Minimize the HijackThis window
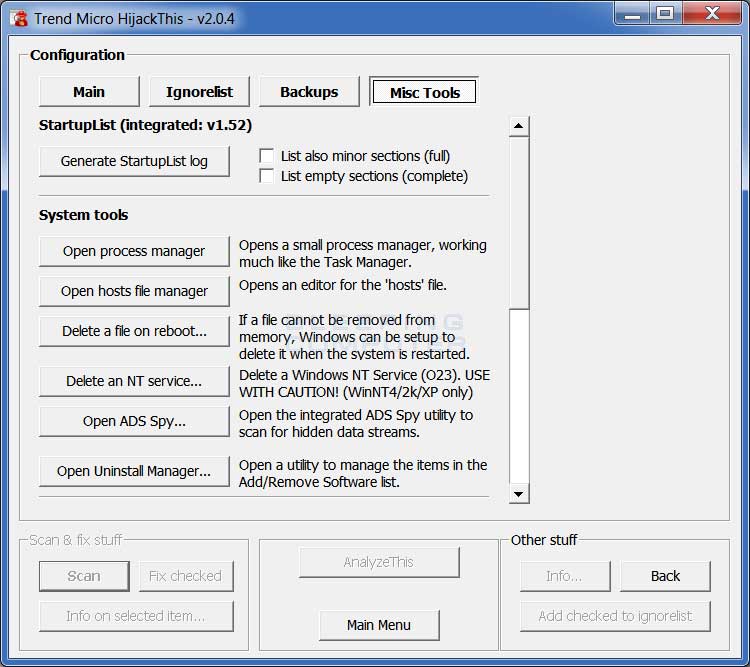The height and width of the screenshot is (667, 750). tap(632, 13)
